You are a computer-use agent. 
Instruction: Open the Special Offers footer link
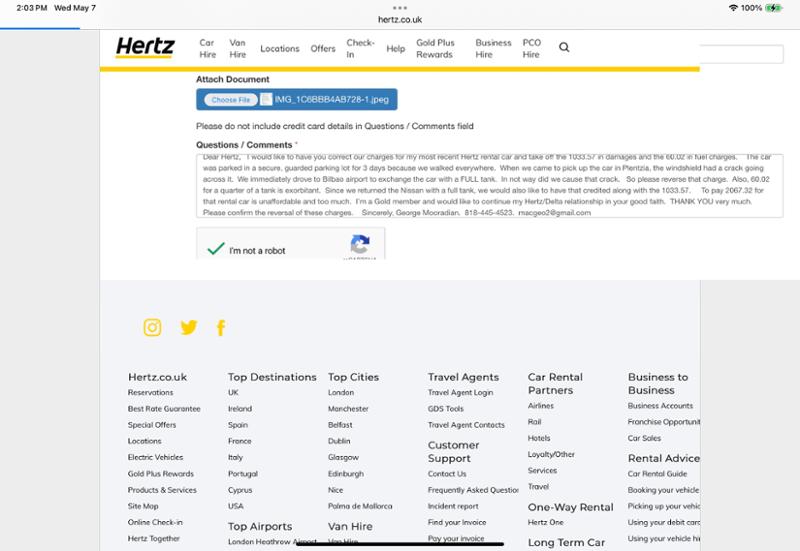tap(152, 425)
